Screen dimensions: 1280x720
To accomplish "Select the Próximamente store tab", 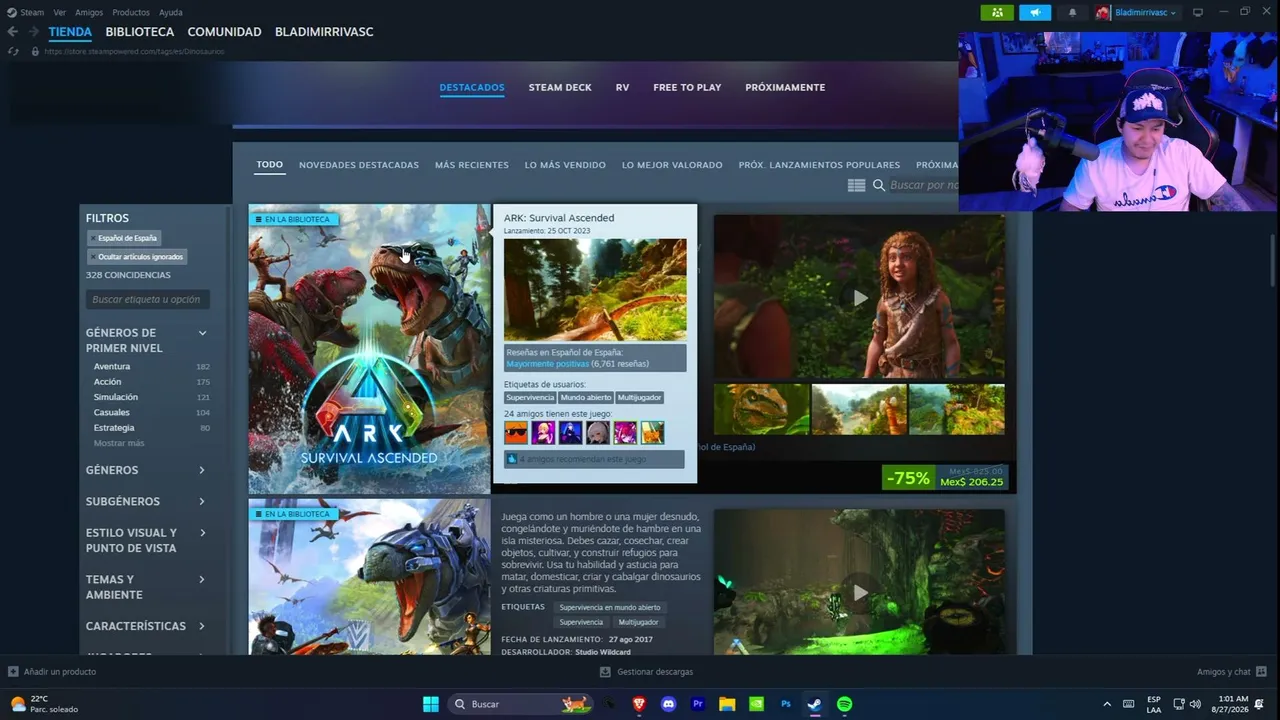I will 785,88.
